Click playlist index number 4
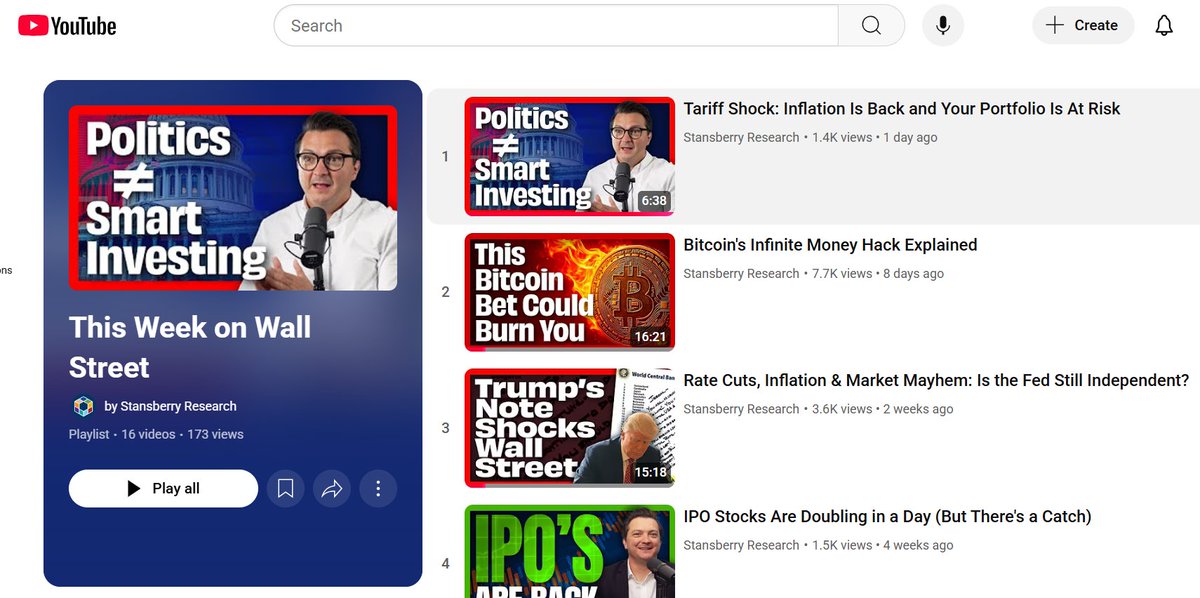Screen dimensions: 1200x598 [x=445, y=565]
